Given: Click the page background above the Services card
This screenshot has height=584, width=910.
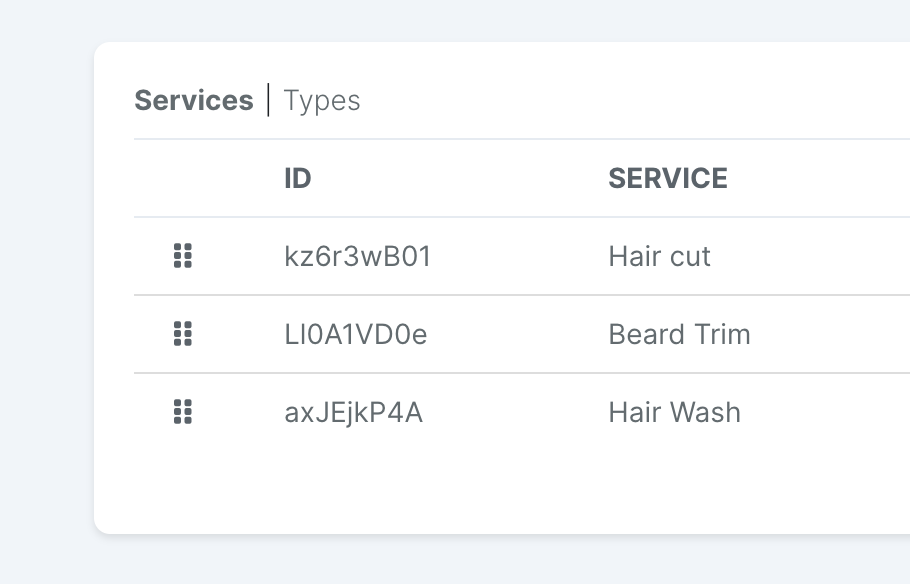Looking at the screenshot, I should click(455, 20).
